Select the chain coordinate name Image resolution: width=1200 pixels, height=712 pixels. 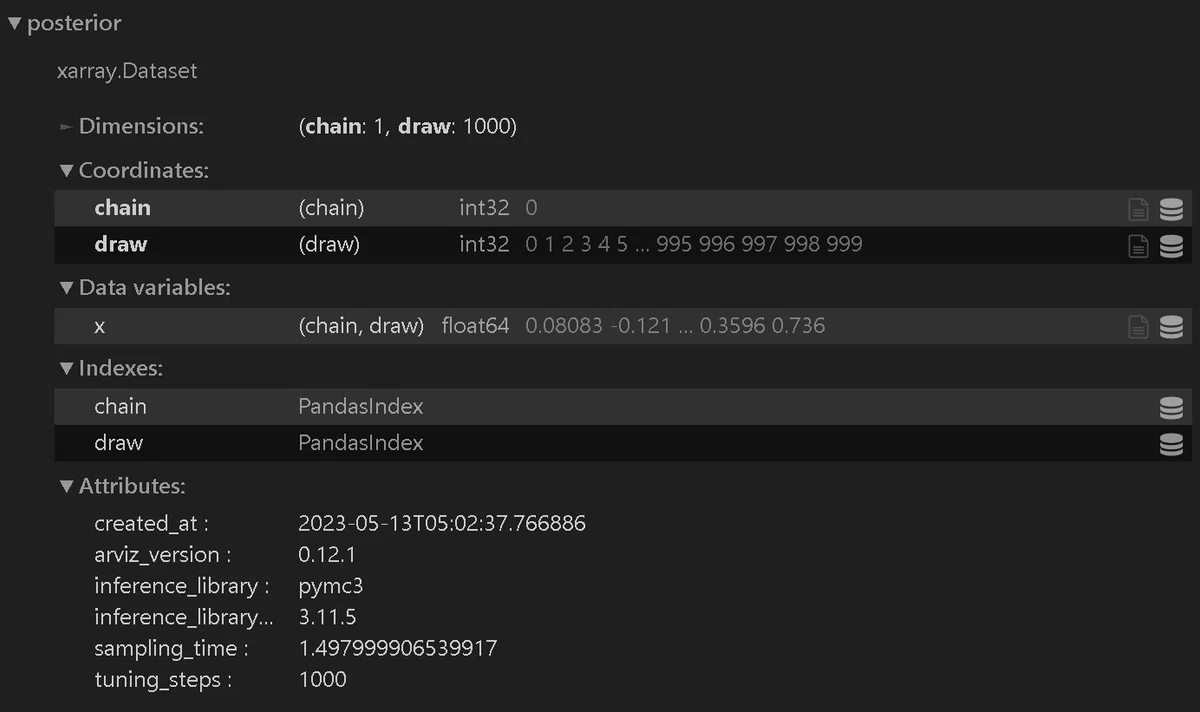click(122, 208)
